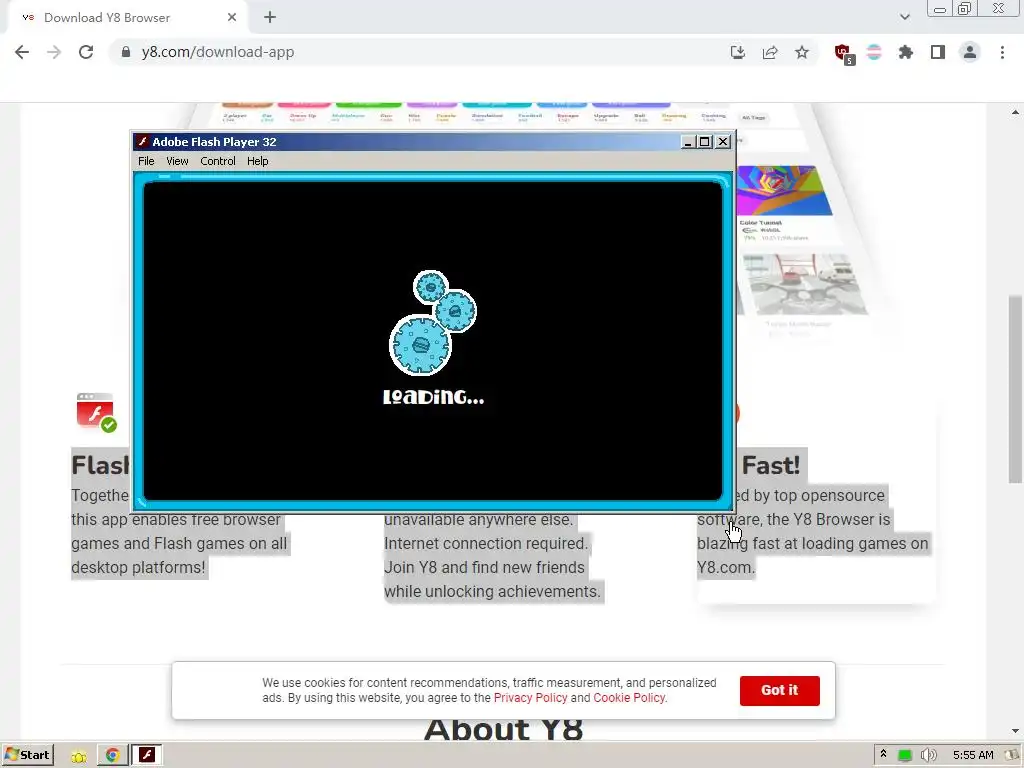
Task: Open a new Chrome tab
Action: [270, 18]
